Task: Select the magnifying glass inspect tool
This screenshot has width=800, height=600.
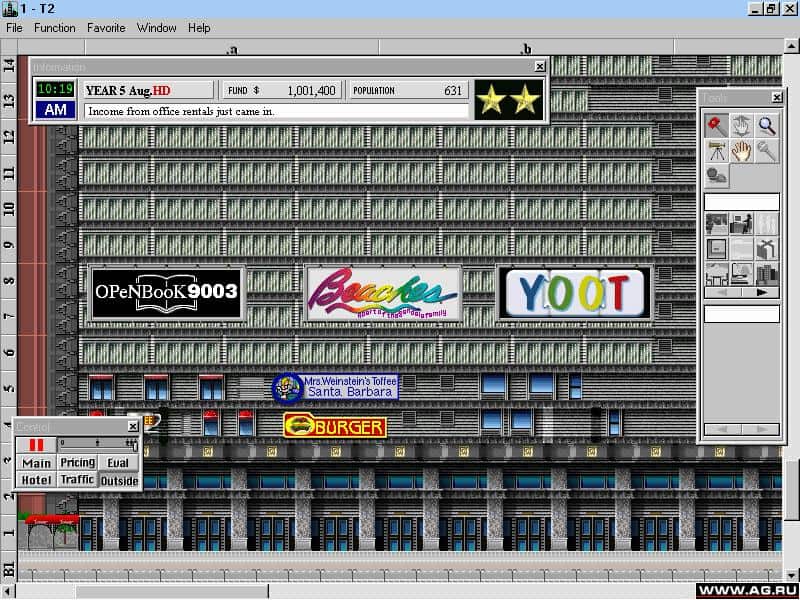Action: pos(767,125)
